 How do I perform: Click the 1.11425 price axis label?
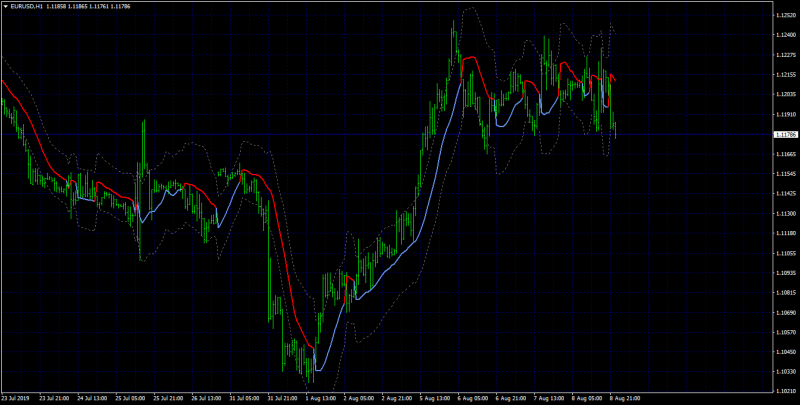[x=785, y=194]
